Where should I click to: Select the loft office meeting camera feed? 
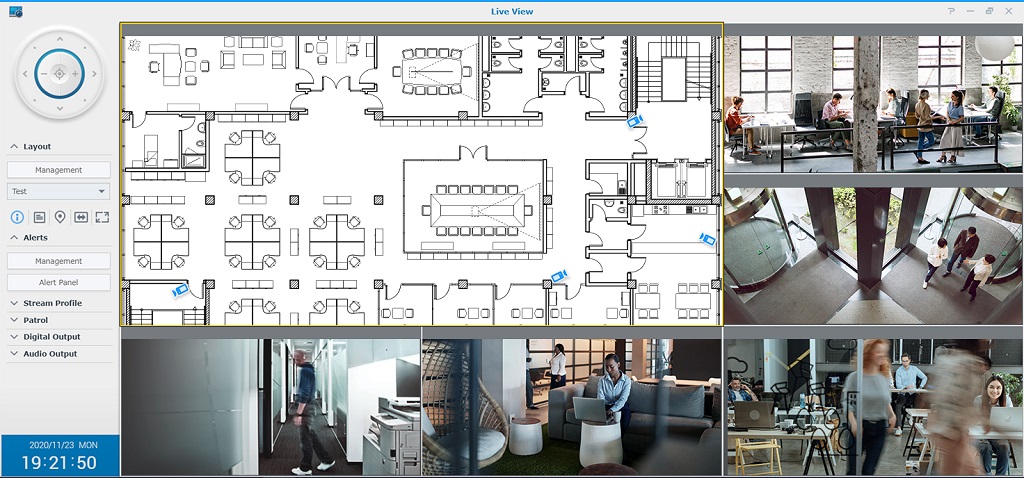tap(874, 98)
